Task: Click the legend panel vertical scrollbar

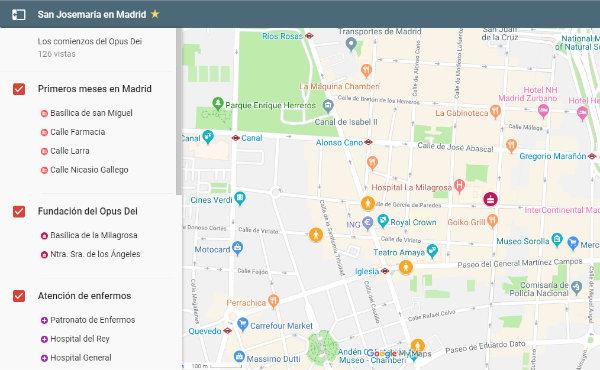Action: click(179, 112)
